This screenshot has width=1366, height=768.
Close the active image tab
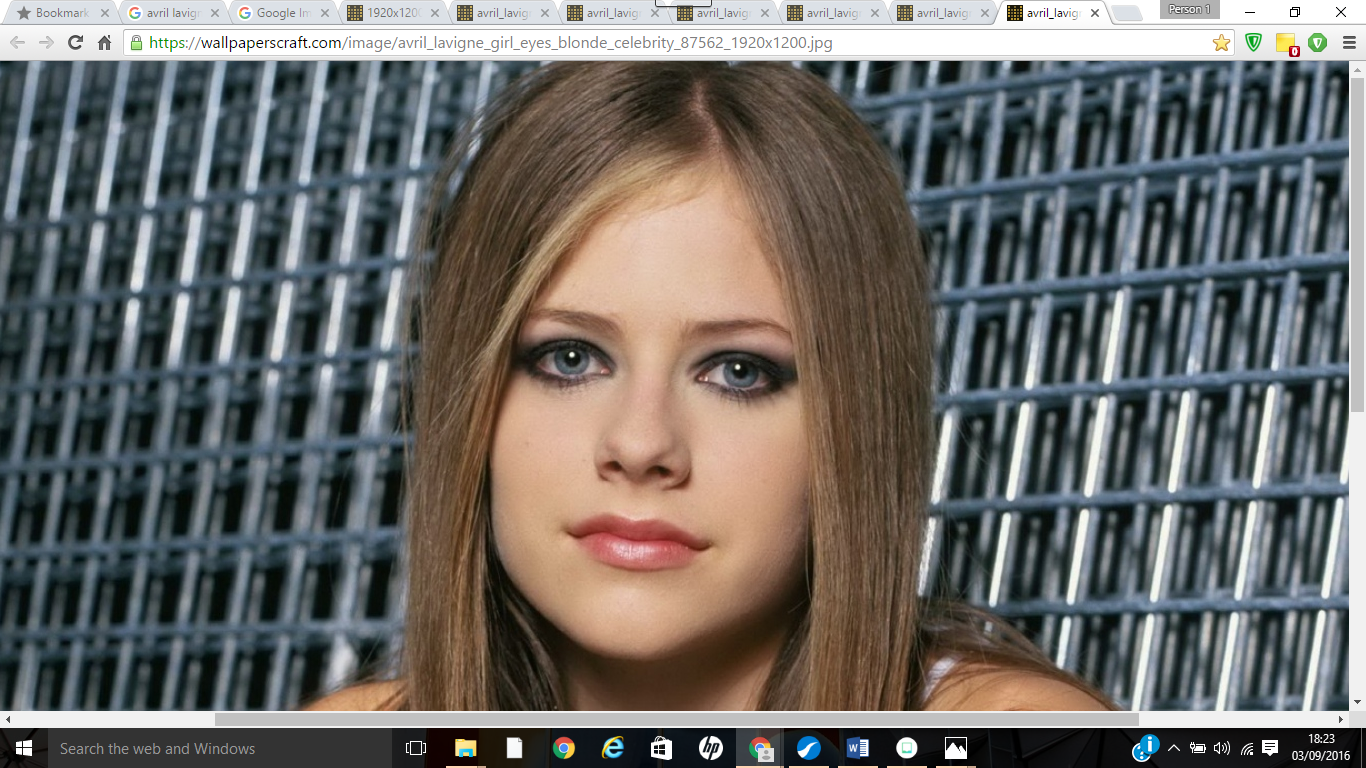point(1095,13)
